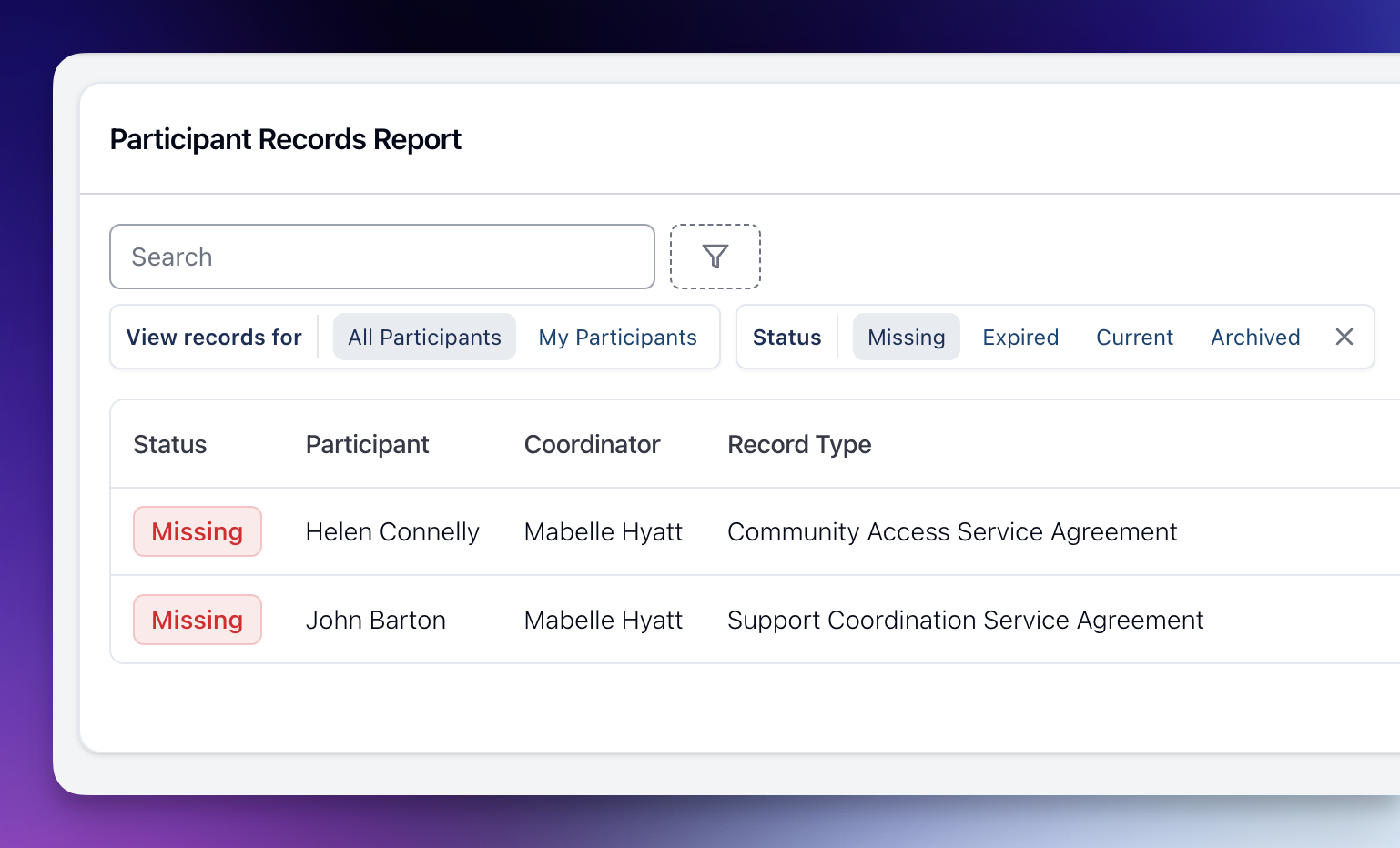Open the filter icon next to search
This screenshot has height=848, width=1400.
click(x=715, y=256)
